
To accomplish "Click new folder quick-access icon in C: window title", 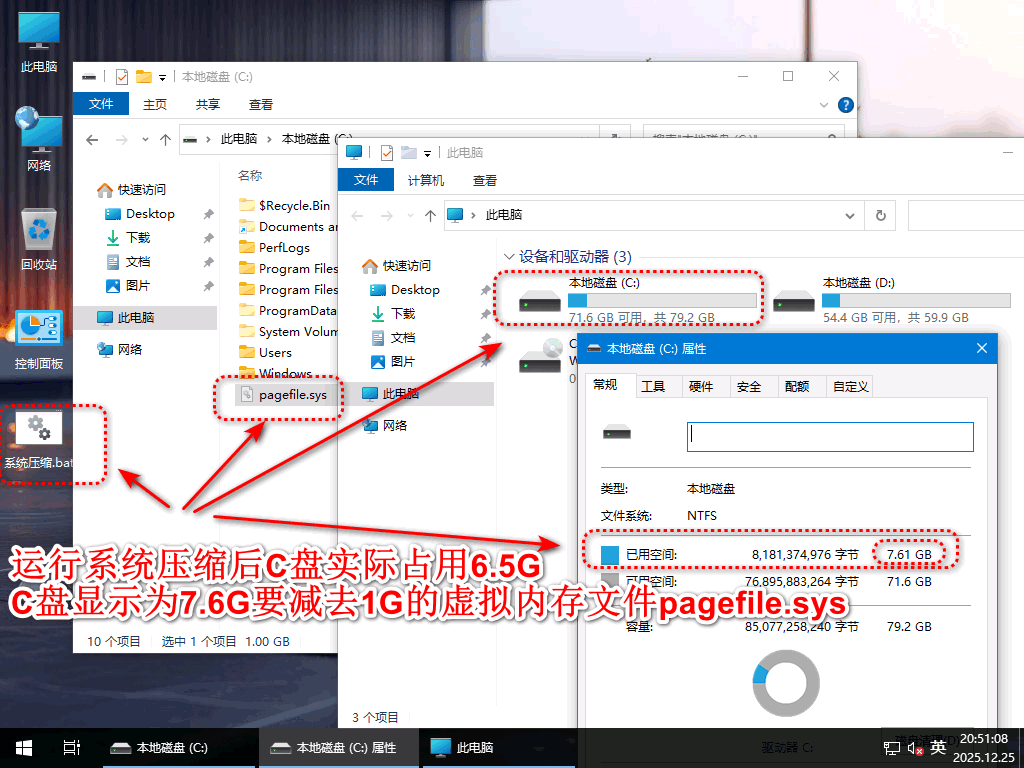I will (144, 77).
